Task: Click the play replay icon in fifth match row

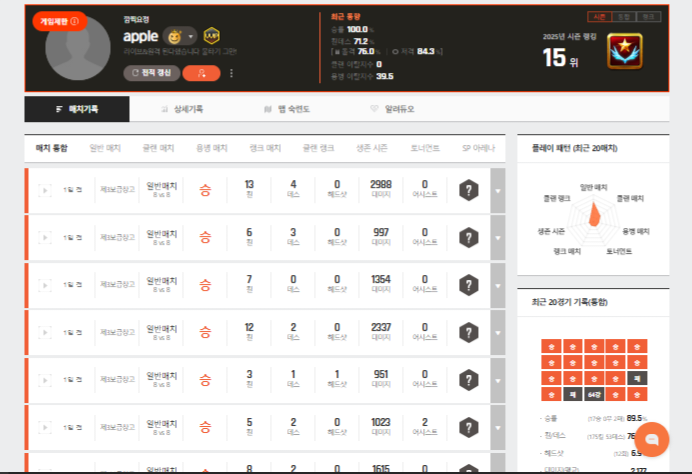Action: point(44,381)
